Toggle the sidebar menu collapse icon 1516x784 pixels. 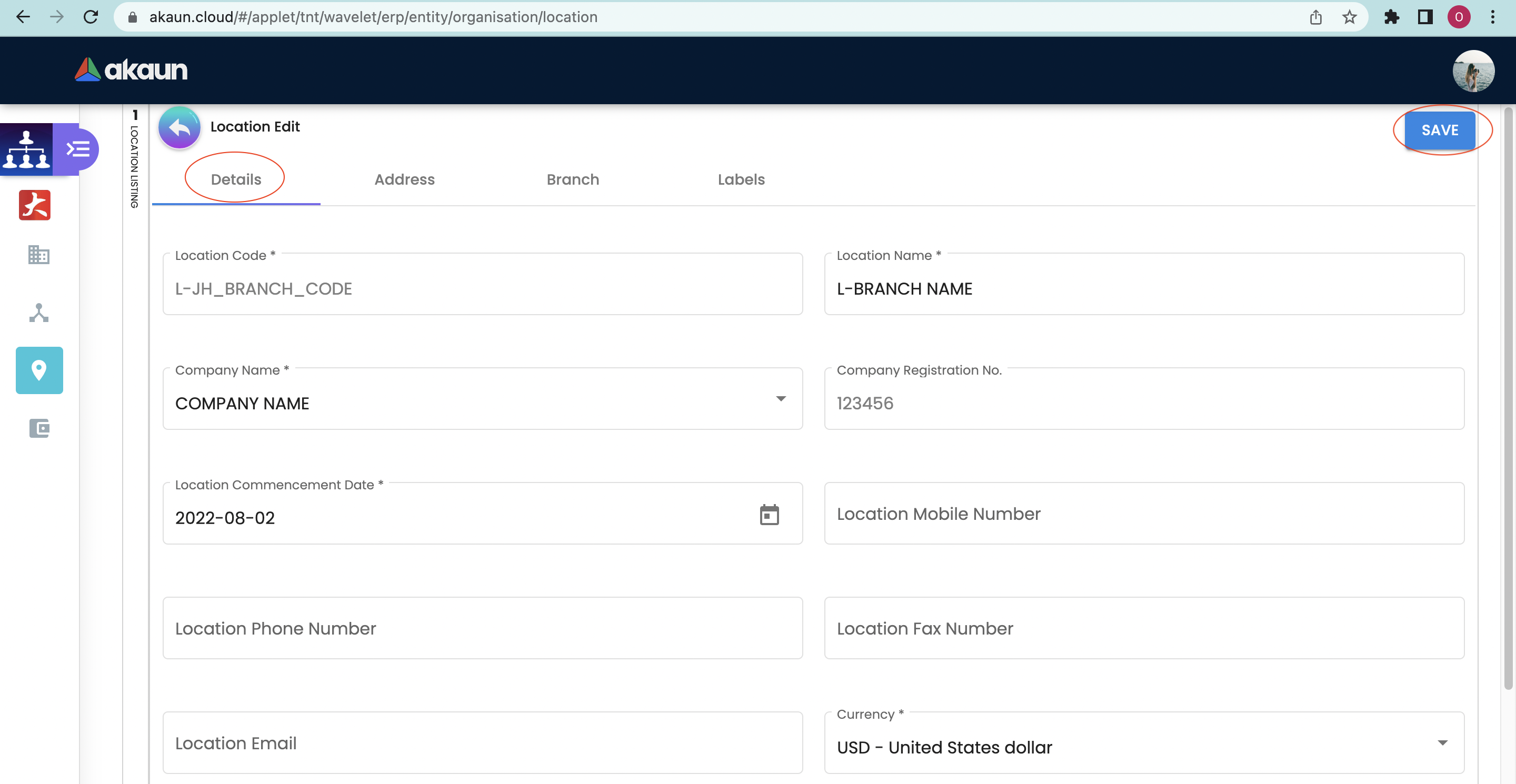78,149
